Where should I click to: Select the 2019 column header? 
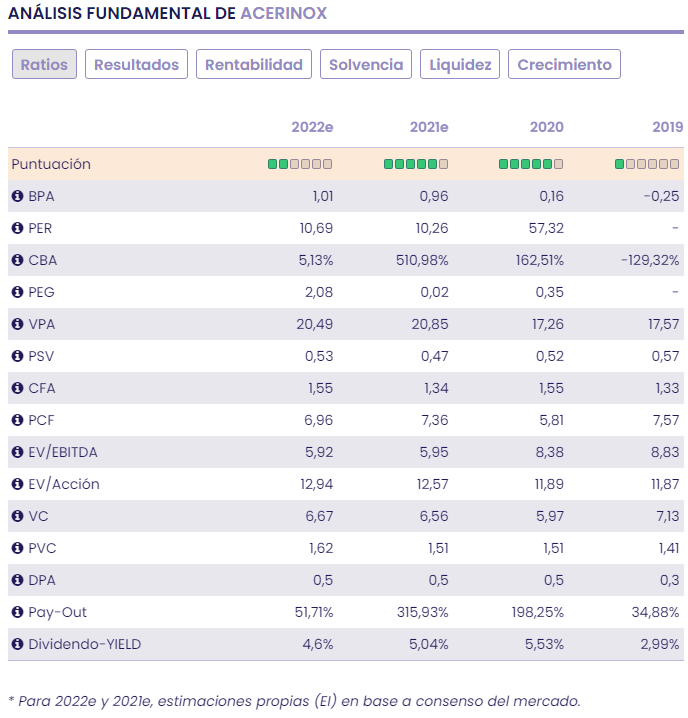pyautogui.click(x=668, y=127)
